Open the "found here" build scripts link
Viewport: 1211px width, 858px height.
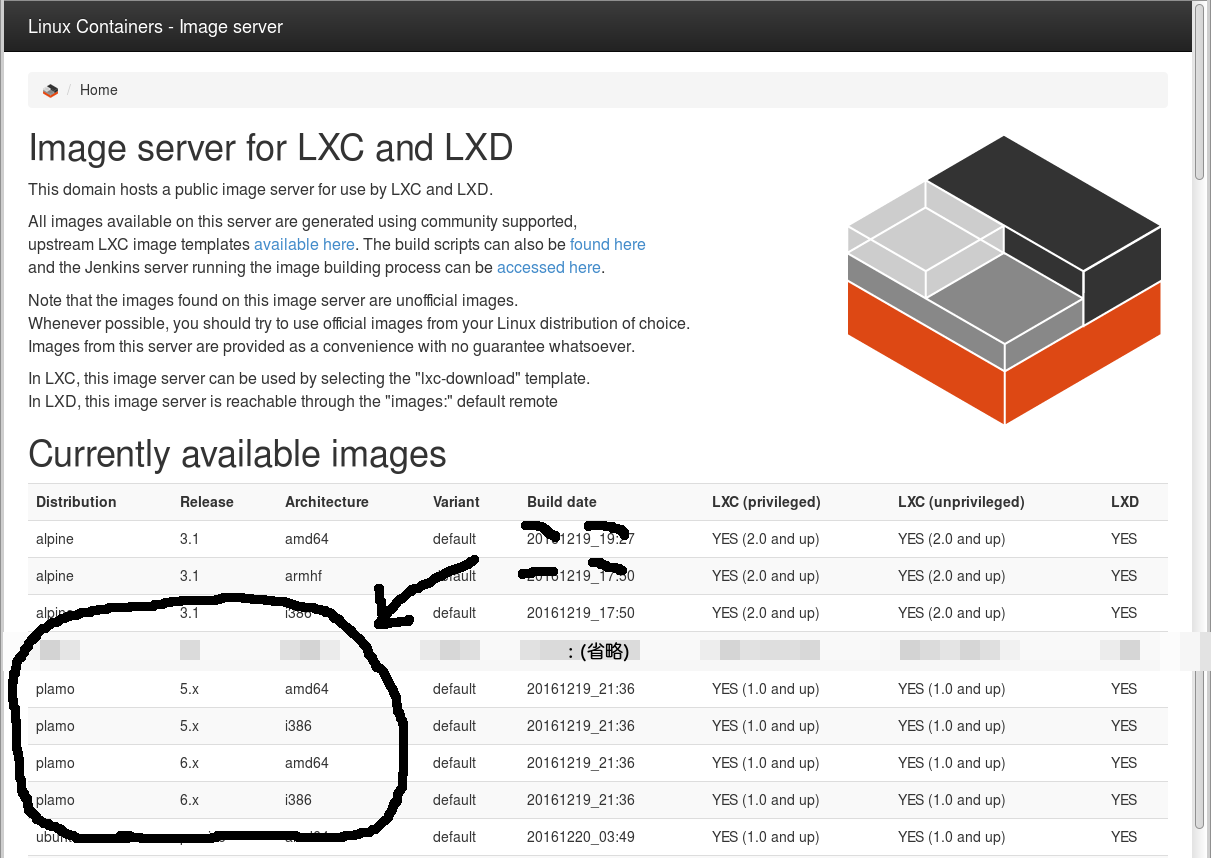pos(607,244)
